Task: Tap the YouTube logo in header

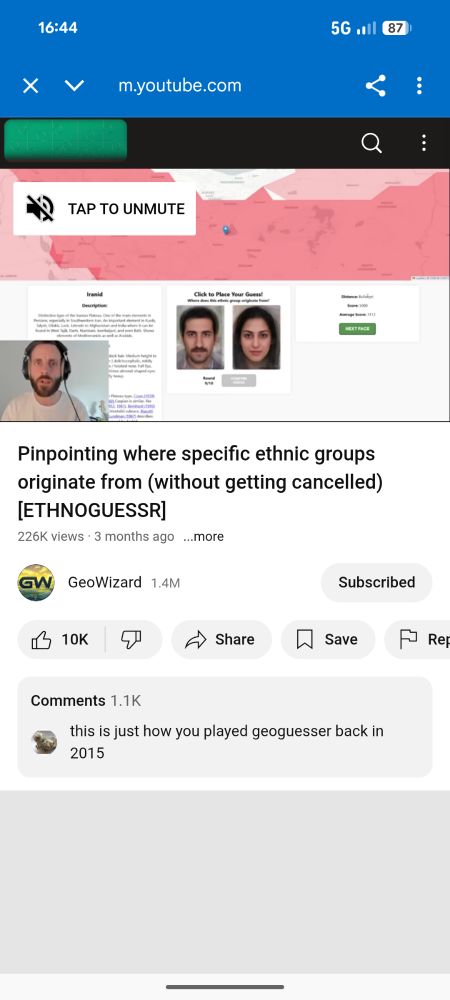Action: click(66, 140)
